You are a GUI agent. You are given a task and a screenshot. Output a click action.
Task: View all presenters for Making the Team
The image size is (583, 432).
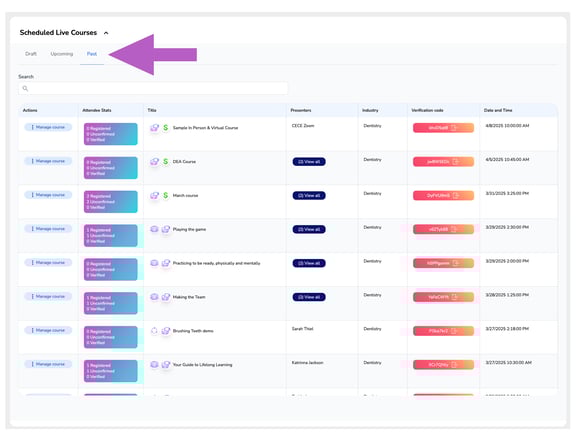(x=309, y=297)
